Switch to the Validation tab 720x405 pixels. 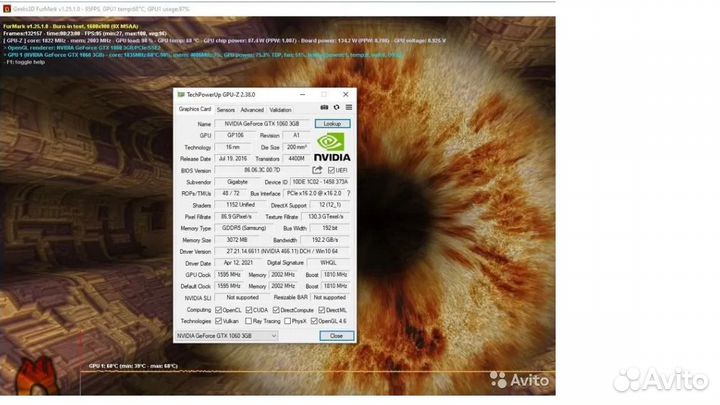pos(280,110)
